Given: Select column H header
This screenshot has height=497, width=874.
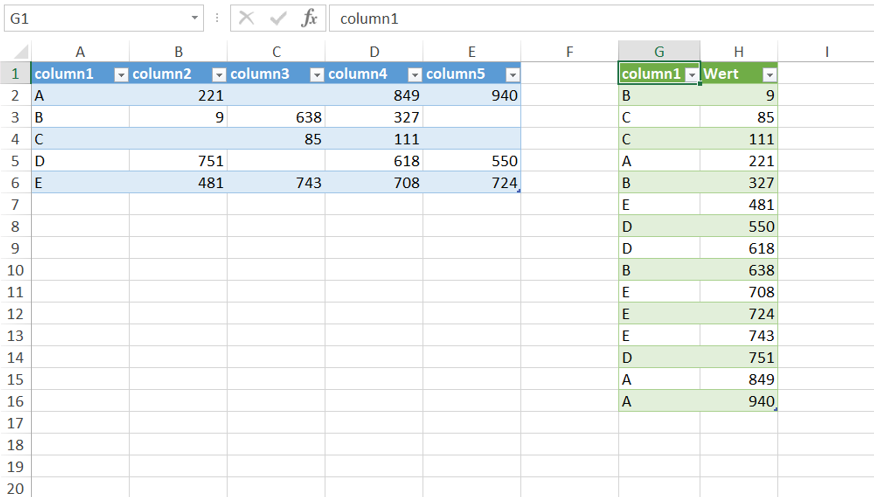Looking at the screenshot, I should pos(739,52).
